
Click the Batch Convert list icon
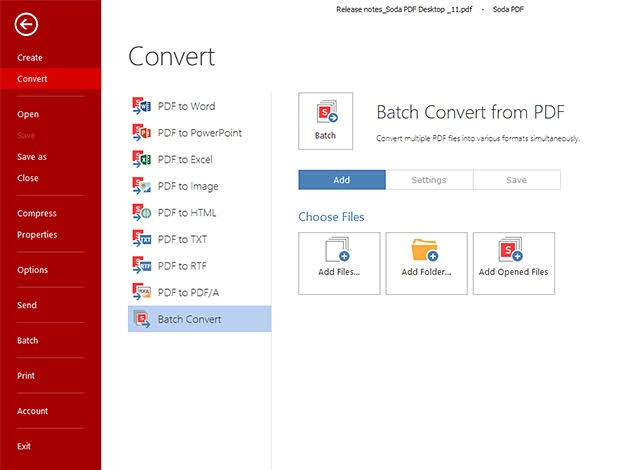click(x=142, y=319)
